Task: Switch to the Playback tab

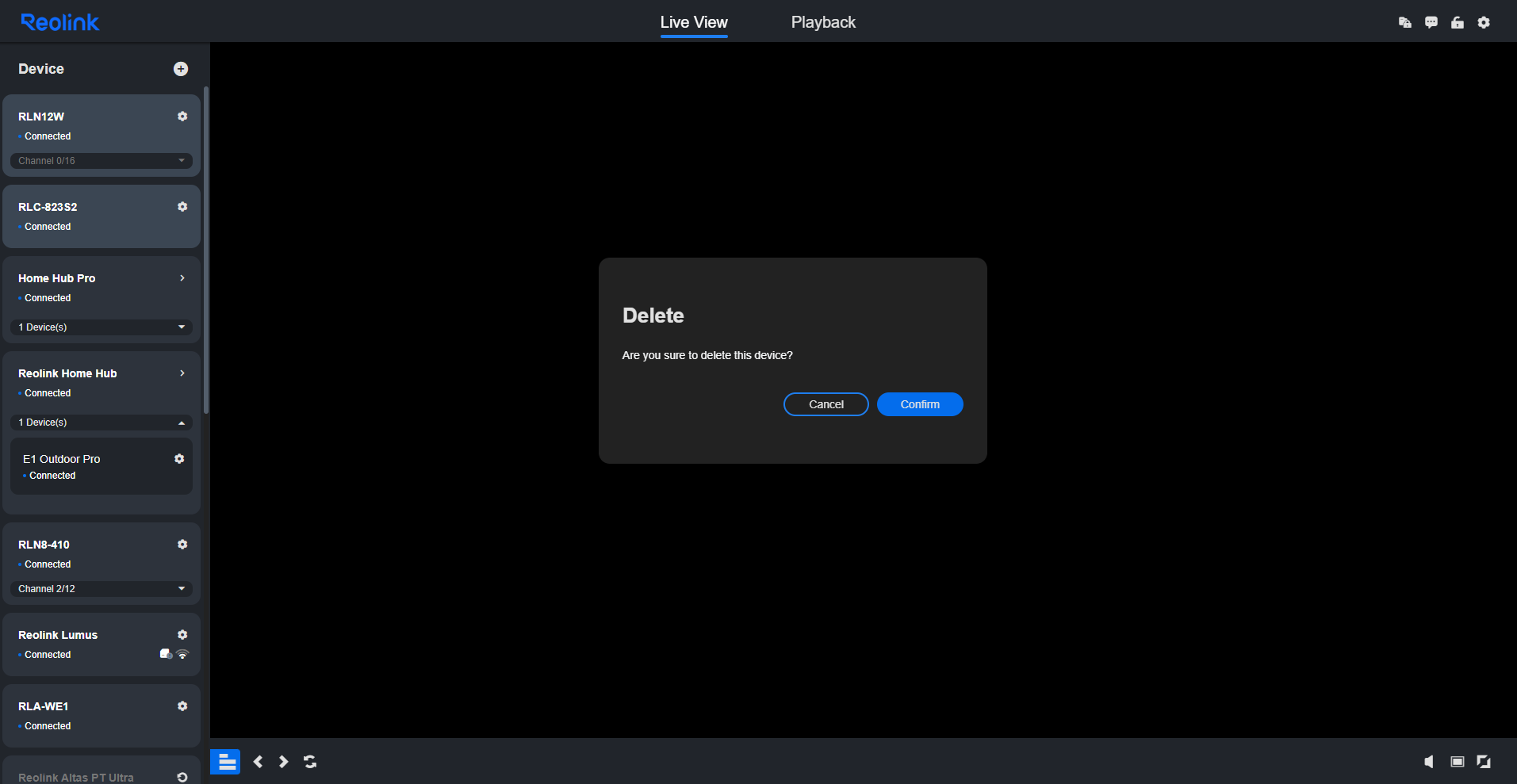Action: pyautogui.click(x=823, y=22)
